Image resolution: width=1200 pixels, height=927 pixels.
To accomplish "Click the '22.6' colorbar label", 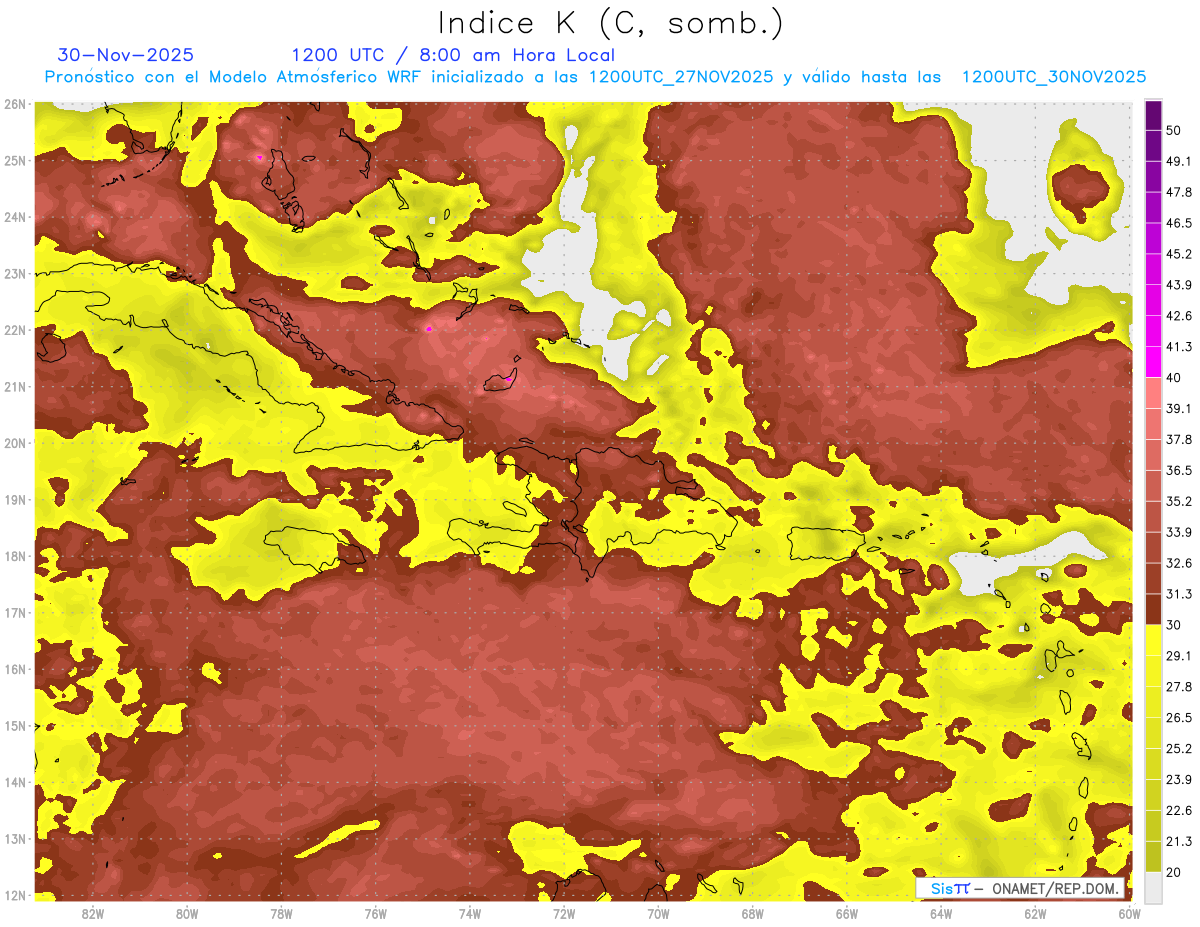I will coord(1177,810).
